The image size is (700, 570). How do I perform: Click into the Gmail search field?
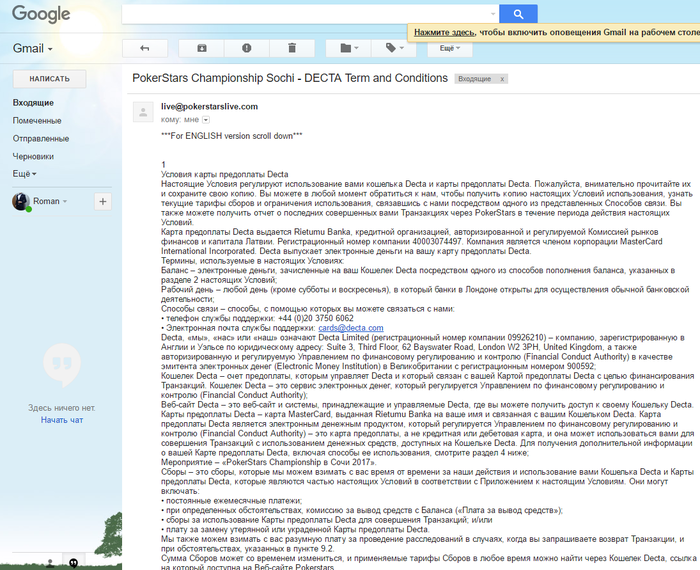pos(306,14)
